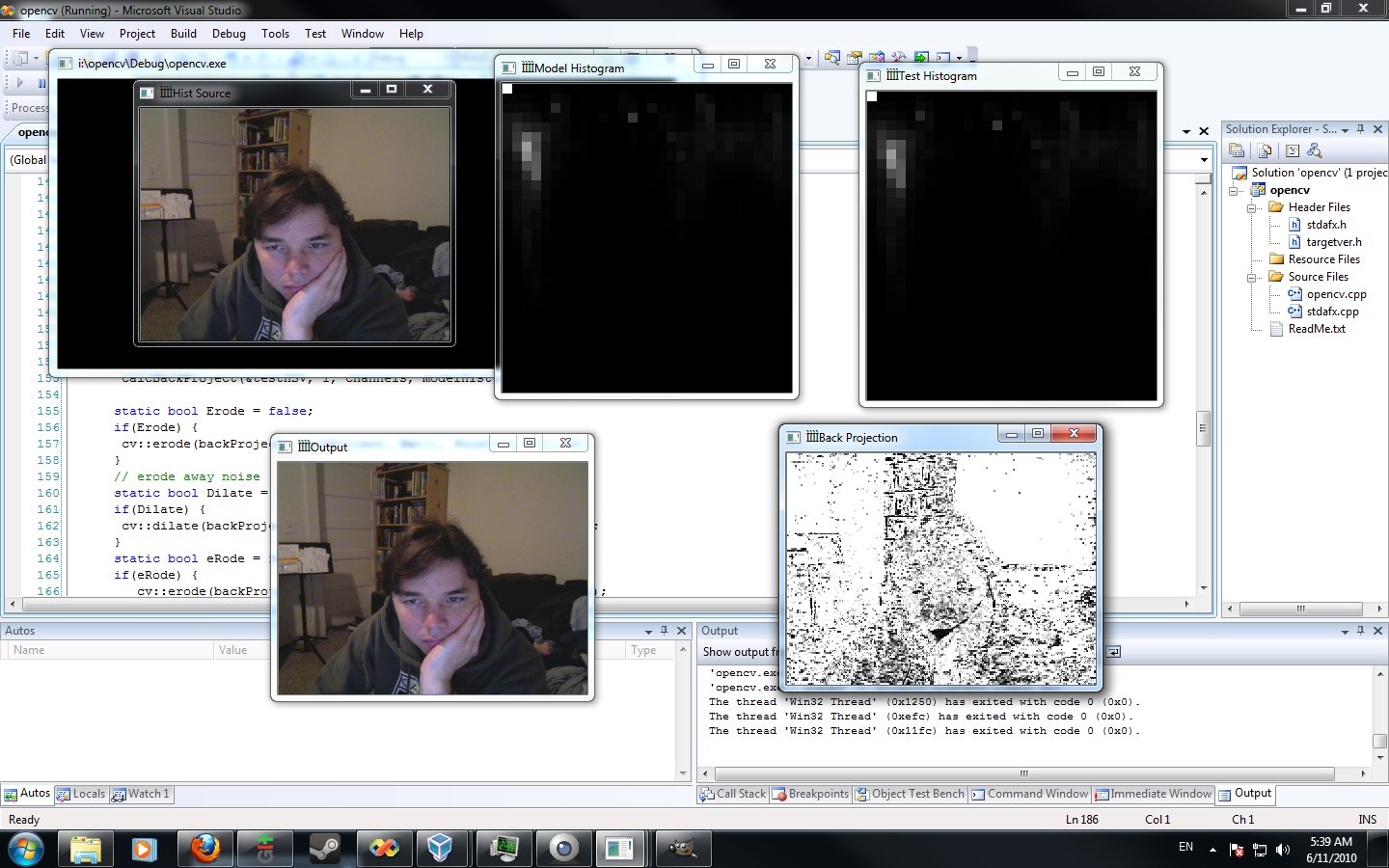Close the Solution Explorer panel
Viewport: 1389px width, 868px height.
point(1377,128)
